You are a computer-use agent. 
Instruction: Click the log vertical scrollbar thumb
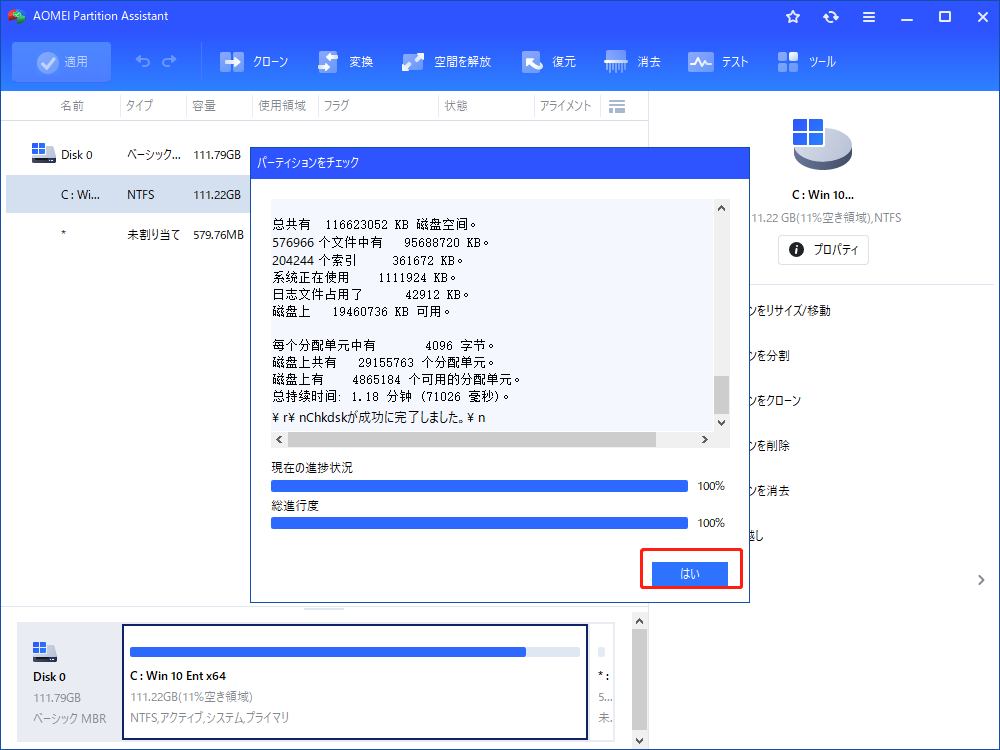click(x=721, y=395)
